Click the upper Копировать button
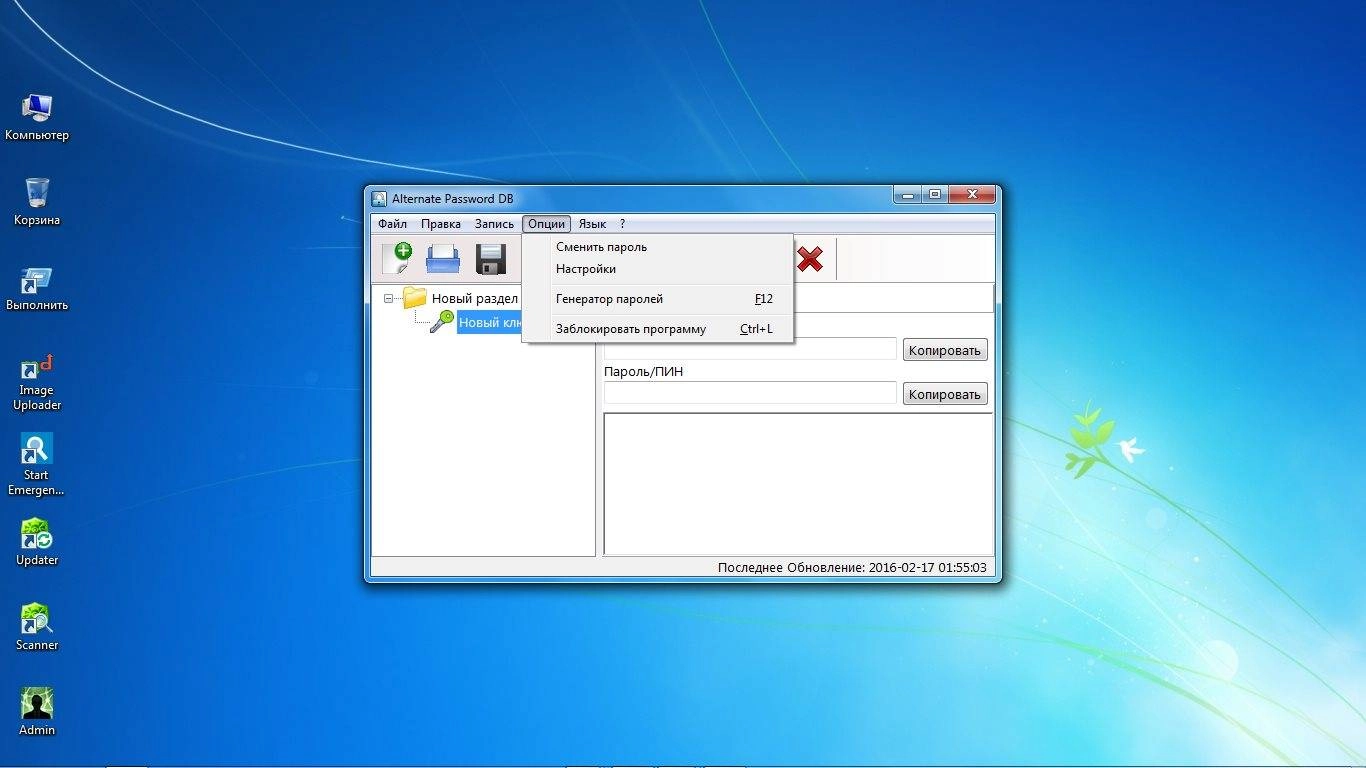The height and width of the screenshot is (768, 1366). click(945, 350)
